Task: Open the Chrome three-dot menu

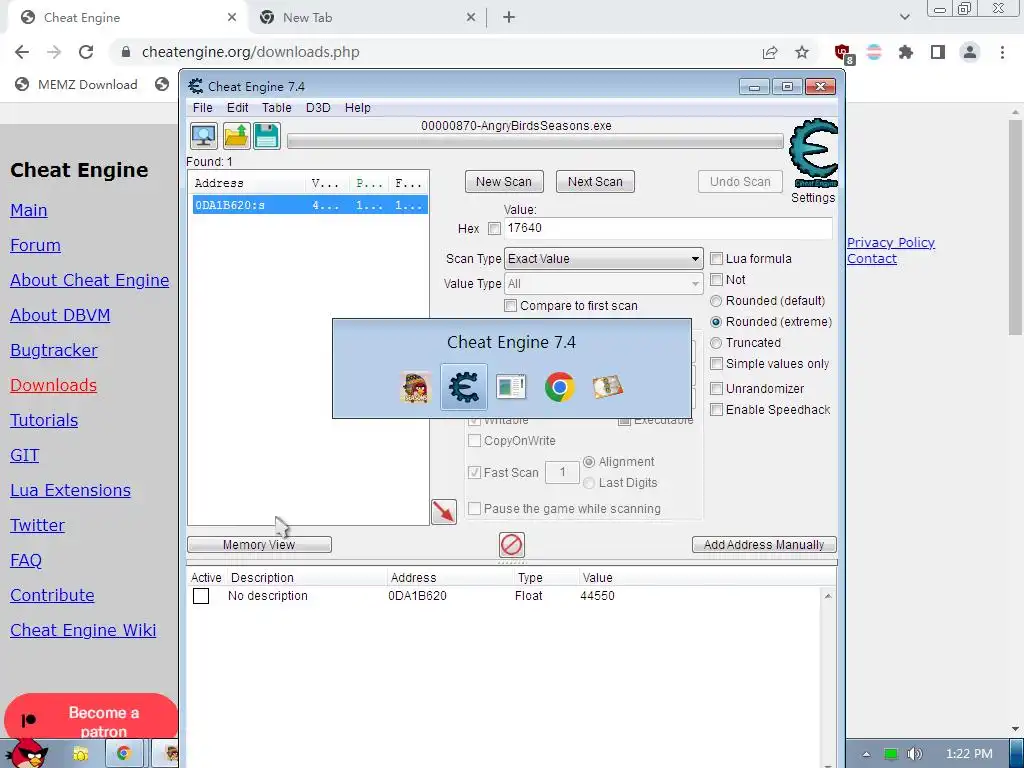Action: click(x=1002, y=52)
